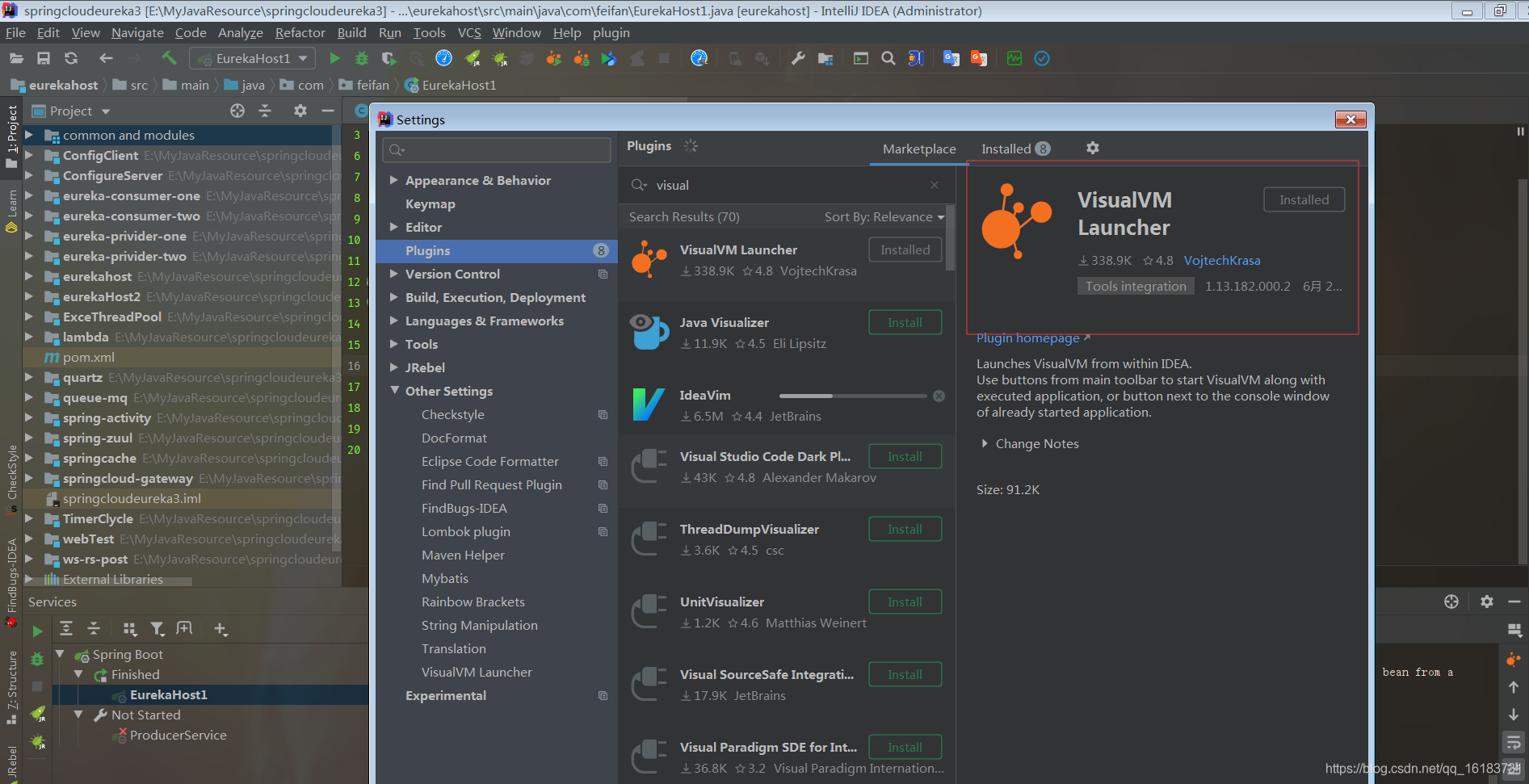Toggle the CheckStyle tool window tab
The height and width of the screenshot is (784, 1529).
(x=11, y=479)
